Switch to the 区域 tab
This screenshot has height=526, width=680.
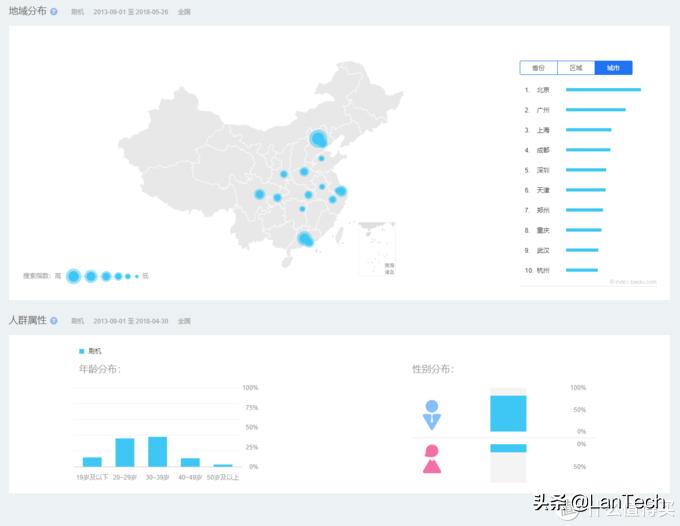(575, 68)
